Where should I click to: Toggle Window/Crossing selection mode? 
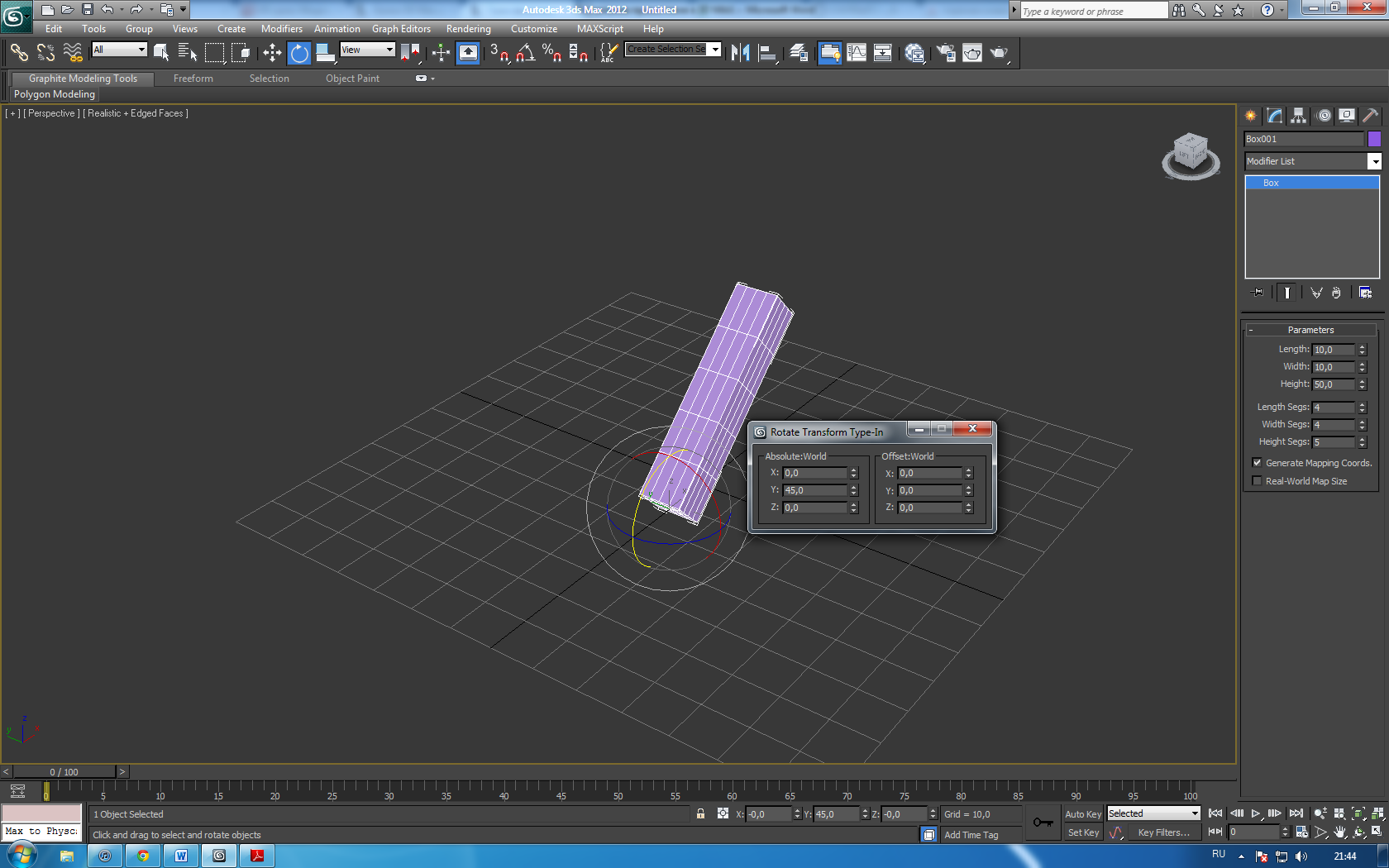tap(241, 53)
